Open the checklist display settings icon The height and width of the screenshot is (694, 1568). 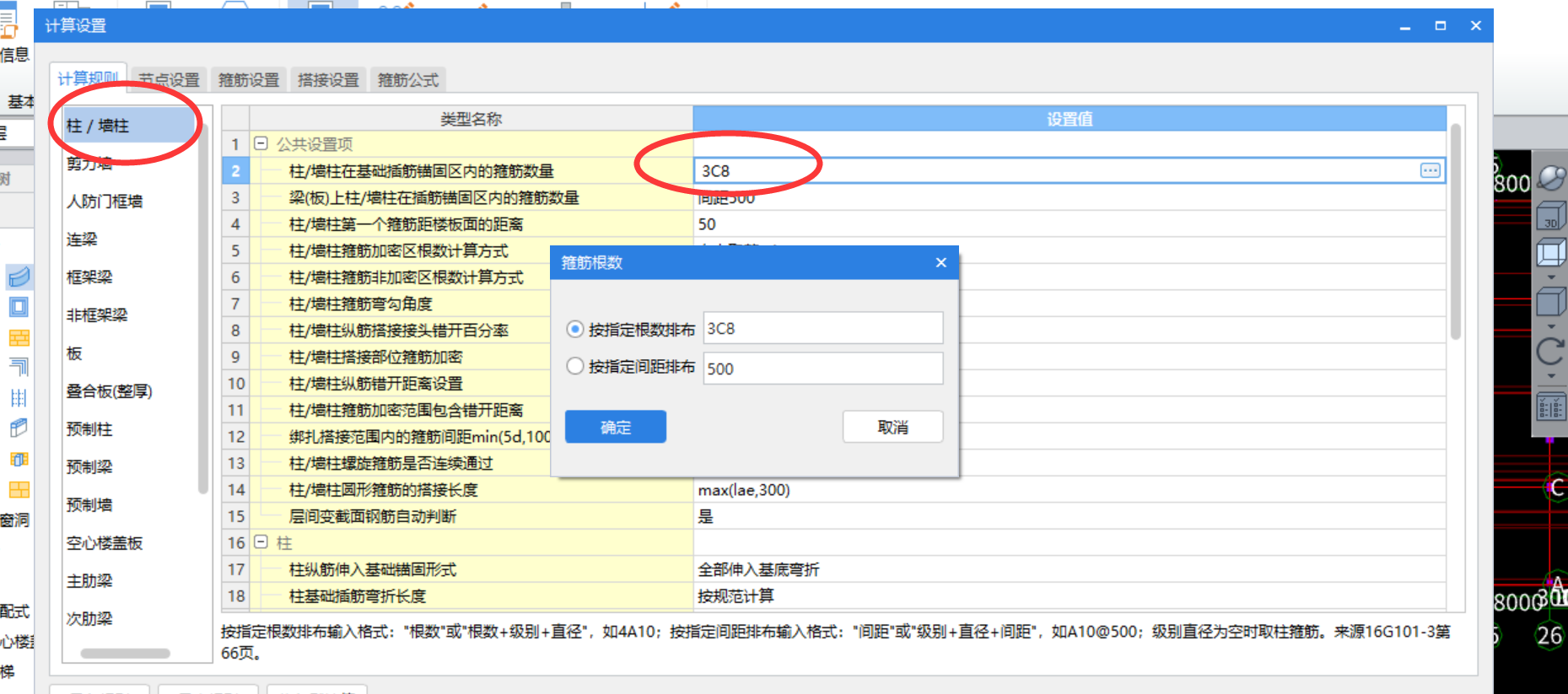(1551, 408)
